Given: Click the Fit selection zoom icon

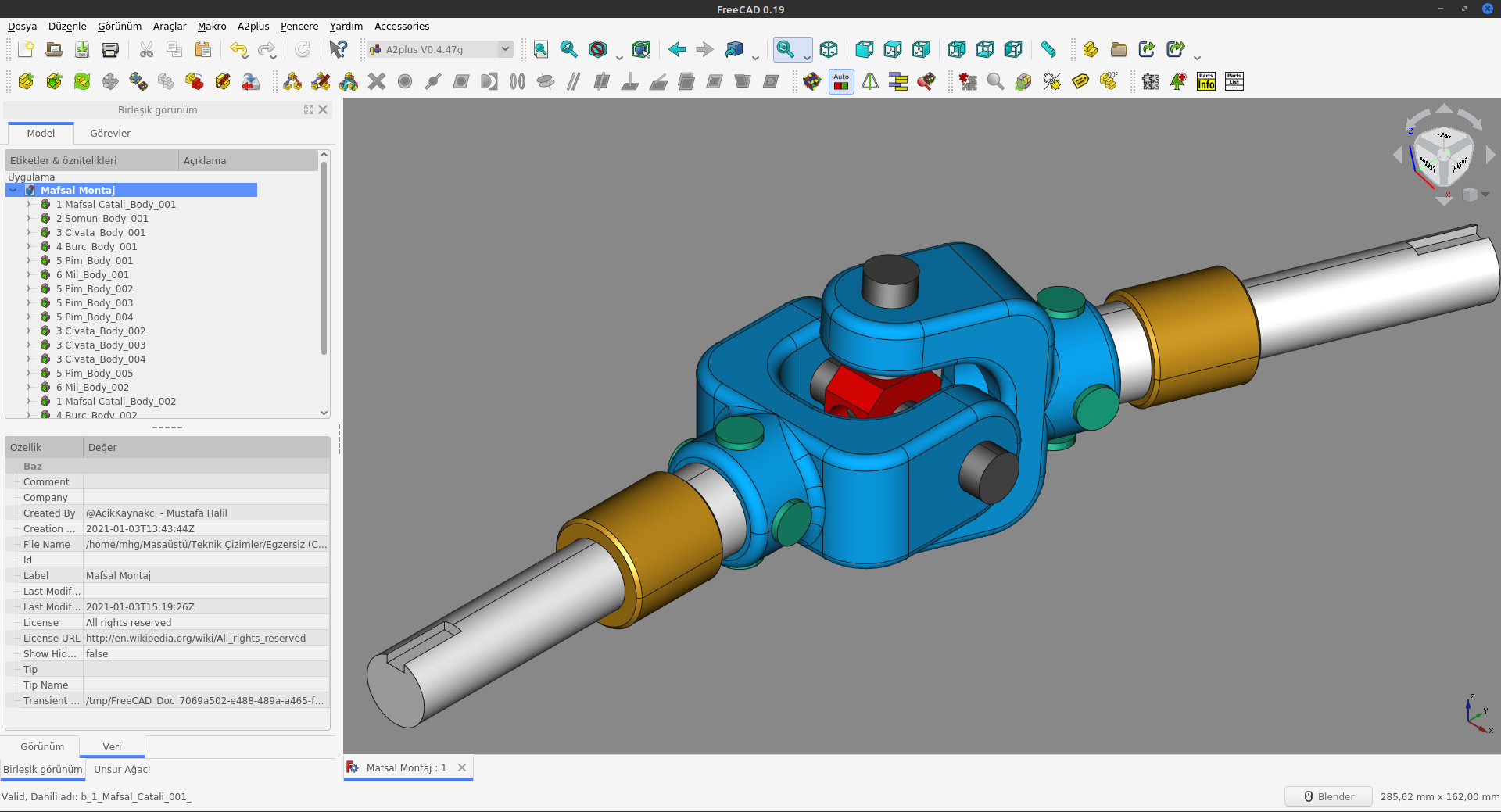Looking at the screenshot, I should pyautogui.click(x=569, y=49).
